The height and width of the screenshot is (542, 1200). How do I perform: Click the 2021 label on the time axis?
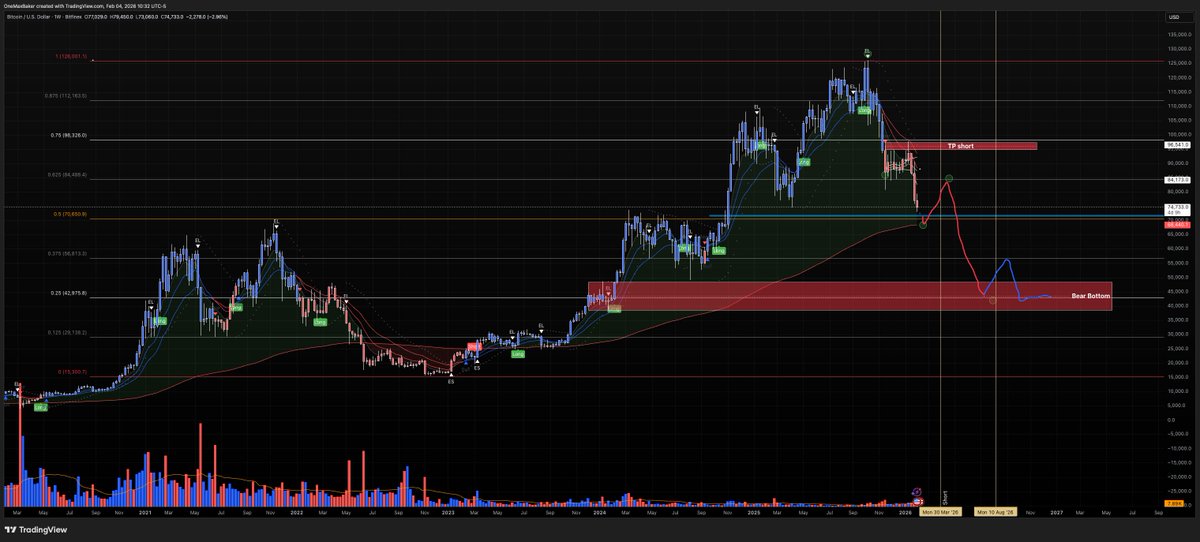144,511
